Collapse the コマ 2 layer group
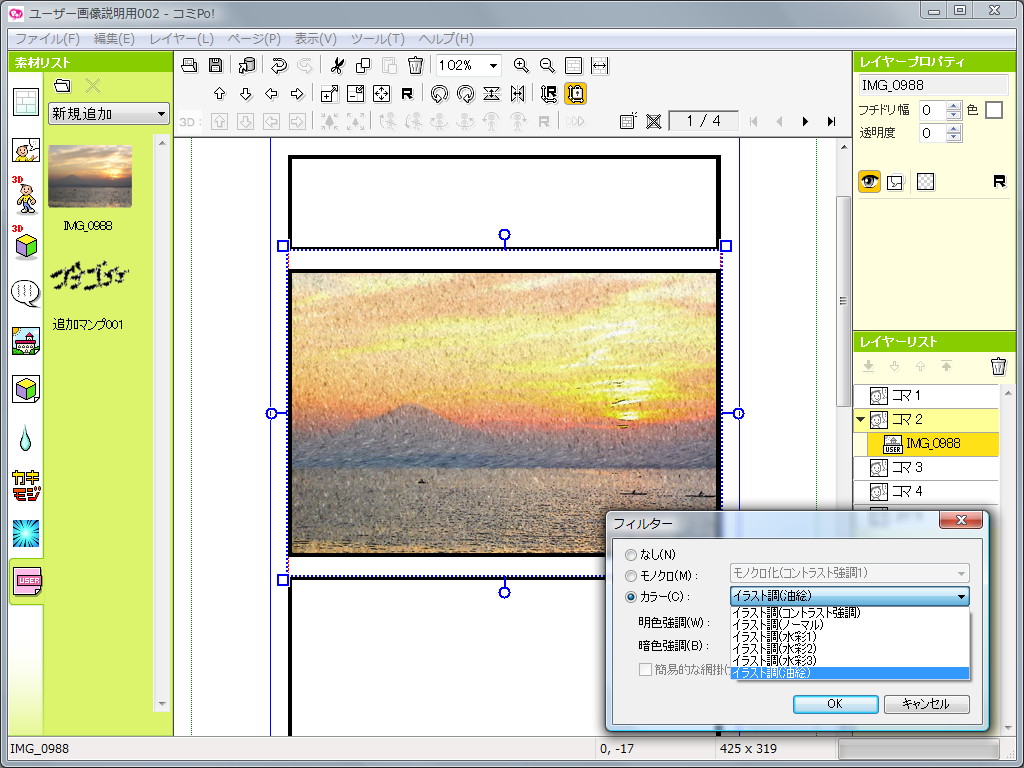This screenshot has height=768, width=1024. point(861,419)
